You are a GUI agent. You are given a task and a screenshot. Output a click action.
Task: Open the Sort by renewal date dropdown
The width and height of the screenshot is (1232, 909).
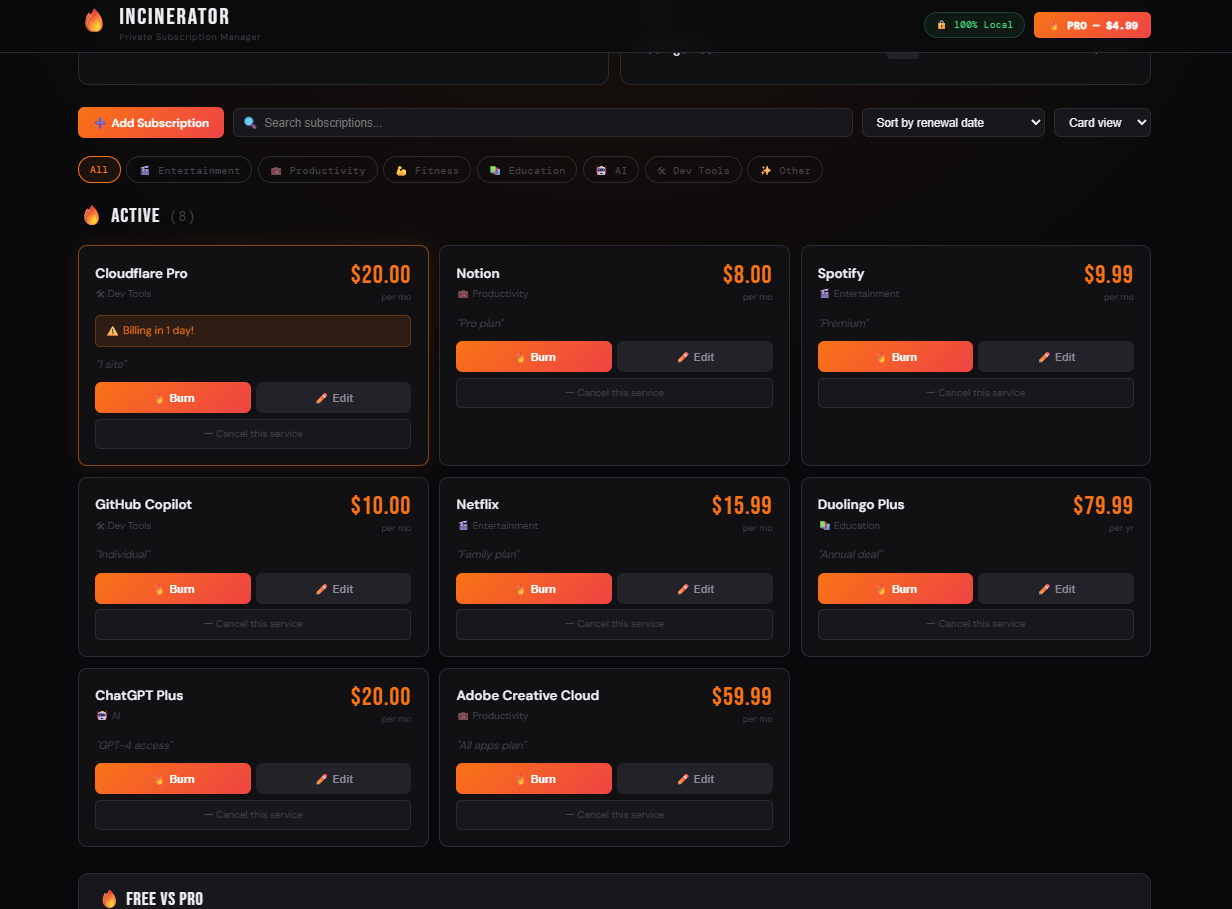pos(953,123)
